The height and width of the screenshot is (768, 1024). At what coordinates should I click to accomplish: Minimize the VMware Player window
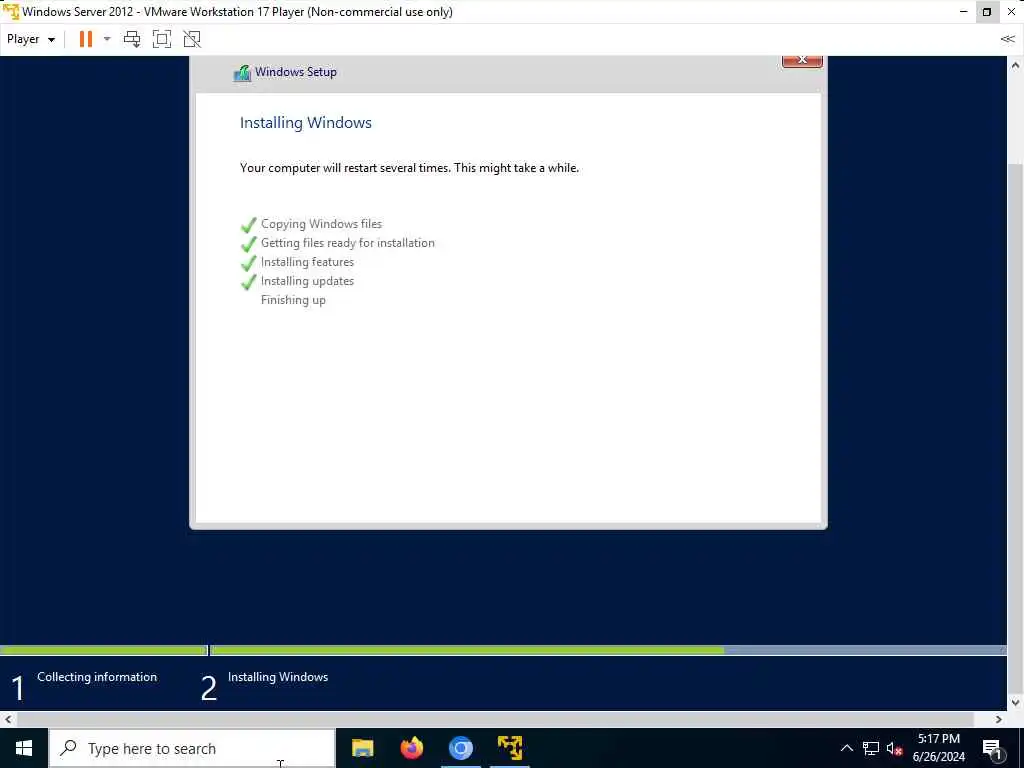[x=963, y=12]
